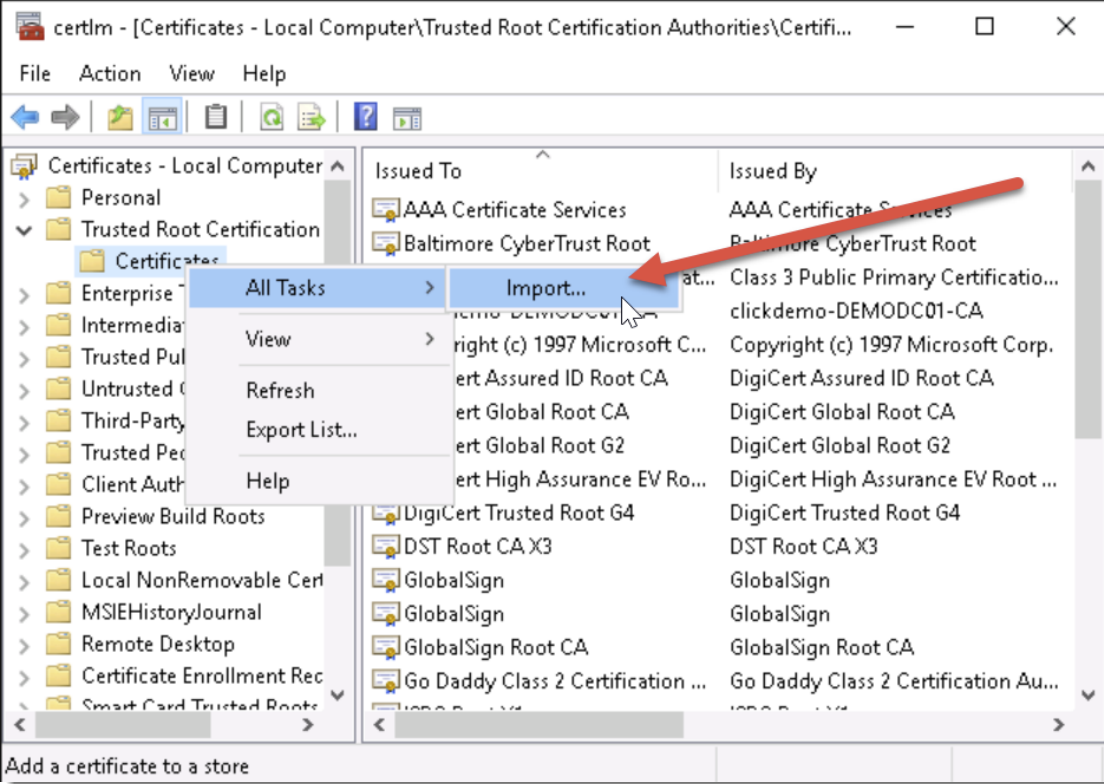The width and height of the screenshot is (1104, 784).
Task: Open the File menu
Action: (35, 73)
